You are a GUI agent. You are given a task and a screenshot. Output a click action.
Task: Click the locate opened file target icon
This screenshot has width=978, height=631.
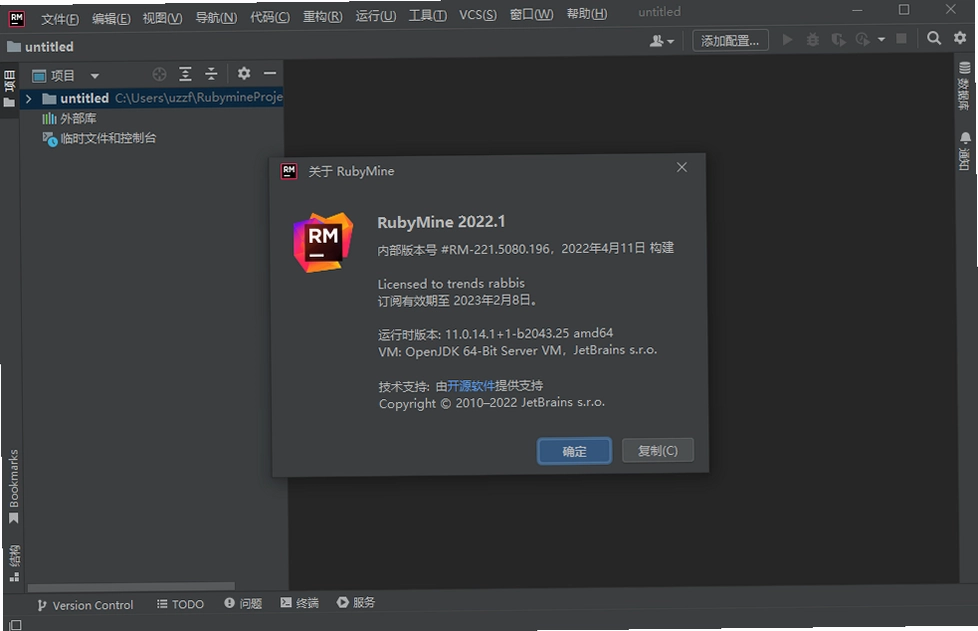click(160, 75)
